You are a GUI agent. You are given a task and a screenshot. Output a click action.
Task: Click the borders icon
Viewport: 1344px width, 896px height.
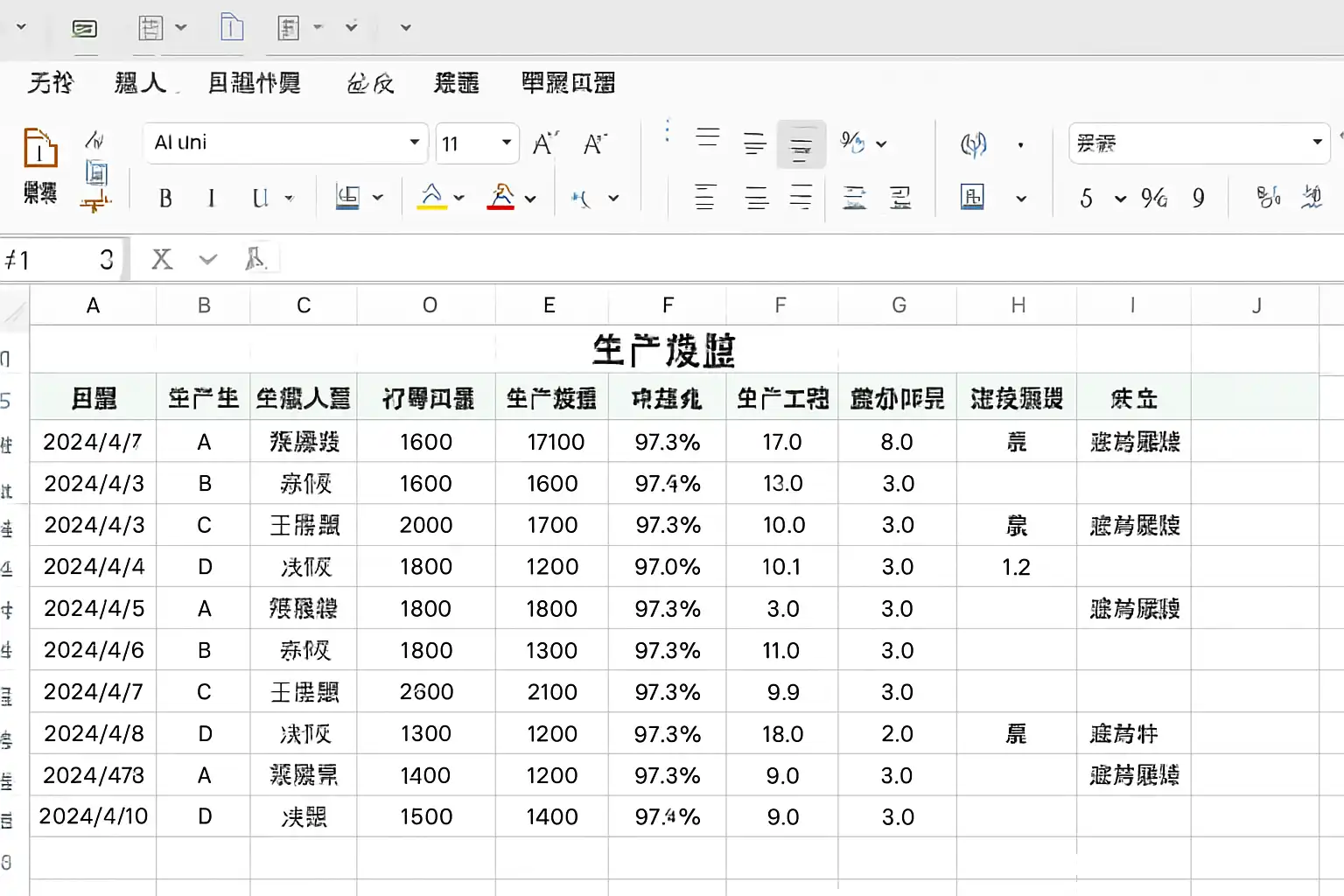tap(348, 198)
